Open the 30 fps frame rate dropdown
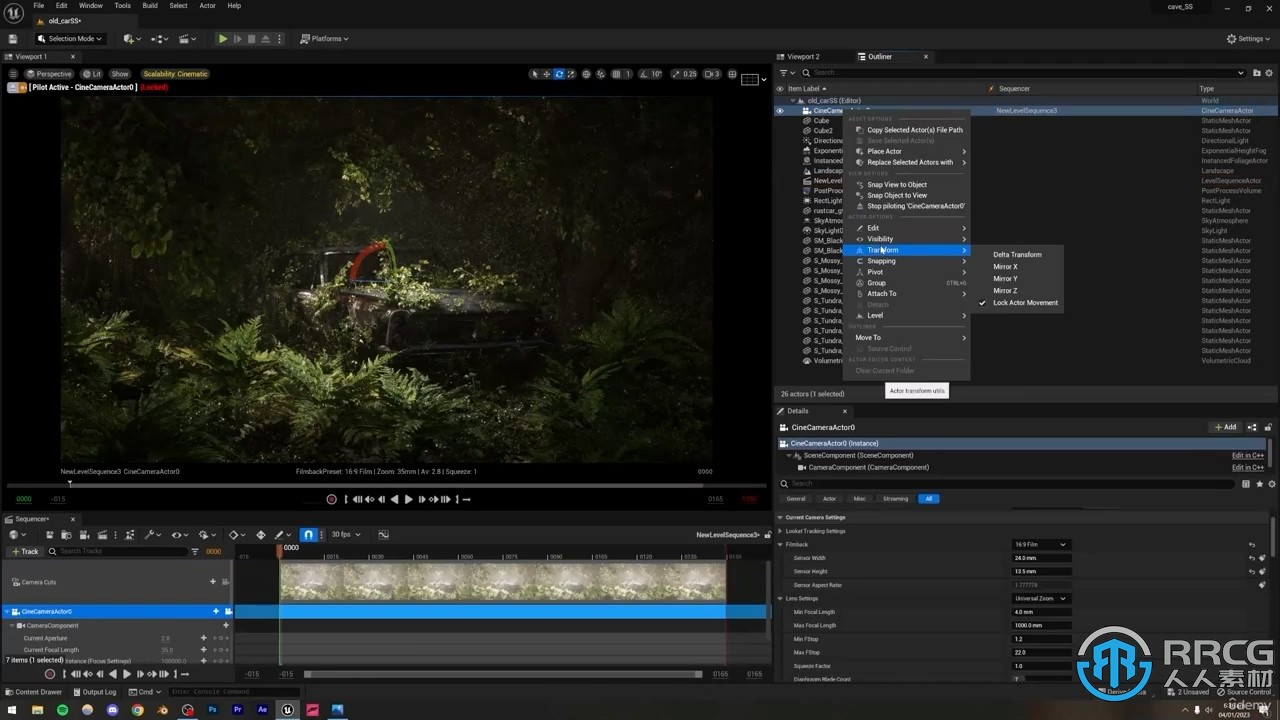This screenshot has width=1280, height=720. click(346, 535)
